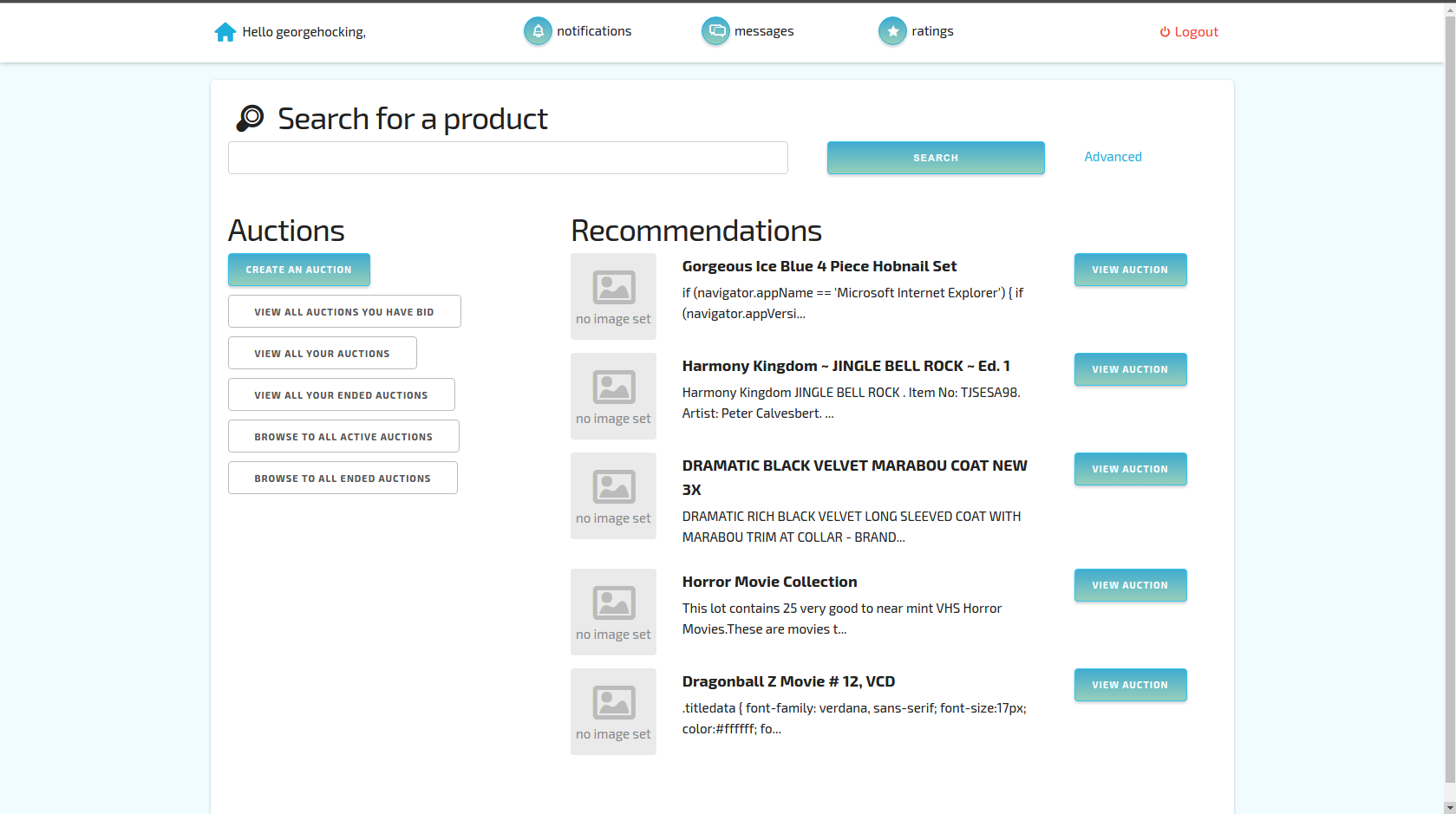The width and height of the screenshot is (1456, 814).
Task: Click the ratings star icon
Action: pyautogui.click(x=892, y=30)
